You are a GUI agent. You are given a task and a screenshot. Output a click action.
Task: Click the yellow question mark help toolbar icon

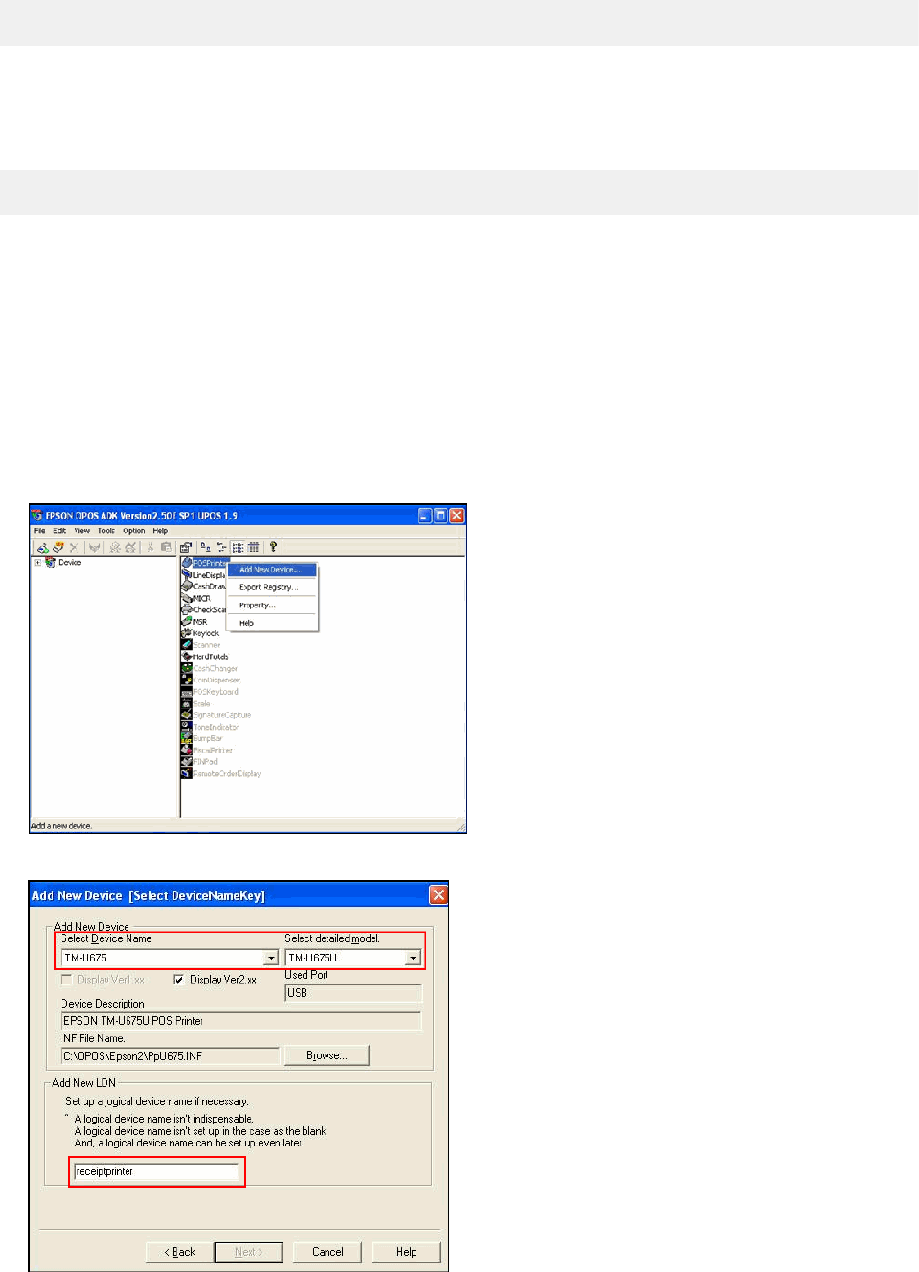click(x=273, y=547)
